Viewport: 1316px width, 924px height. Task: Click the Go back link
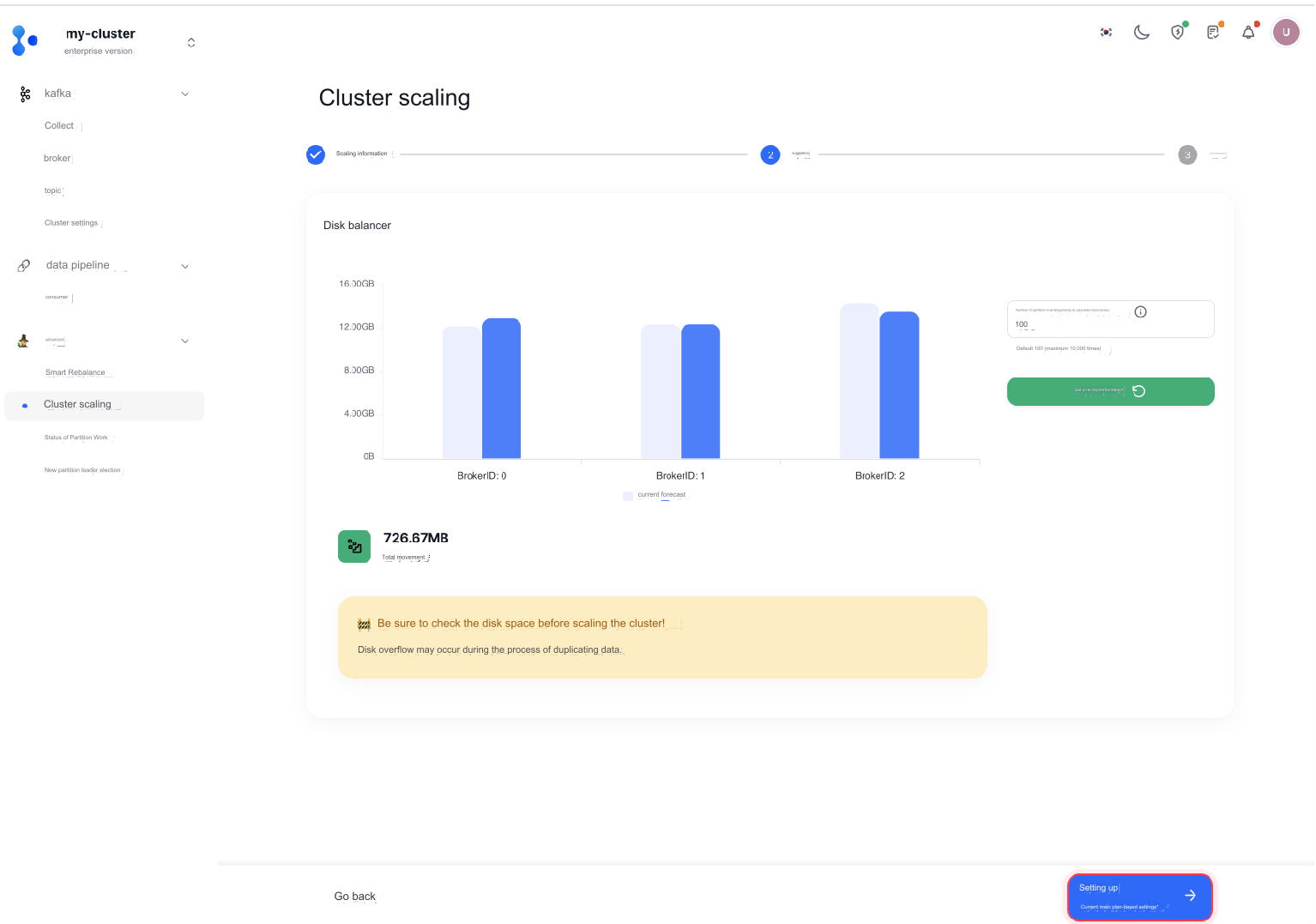[355, 897]
